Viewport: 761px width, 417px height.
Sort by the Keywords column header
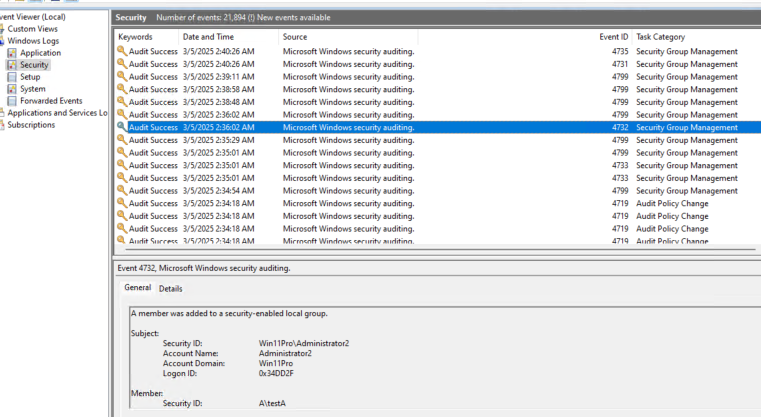point(147,37)
